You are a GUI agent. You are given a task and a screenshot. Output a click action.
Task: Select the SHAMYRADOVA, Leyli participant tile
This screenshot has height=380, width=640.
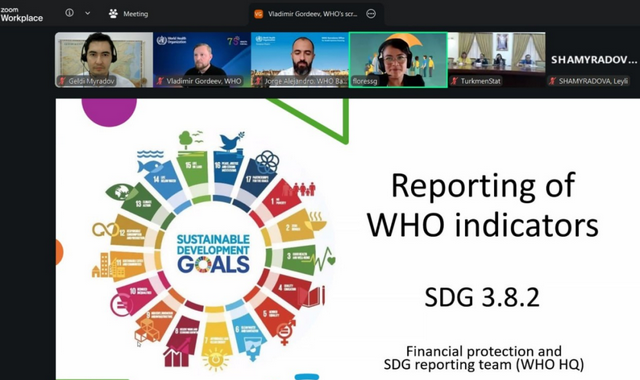click(593, 60)
